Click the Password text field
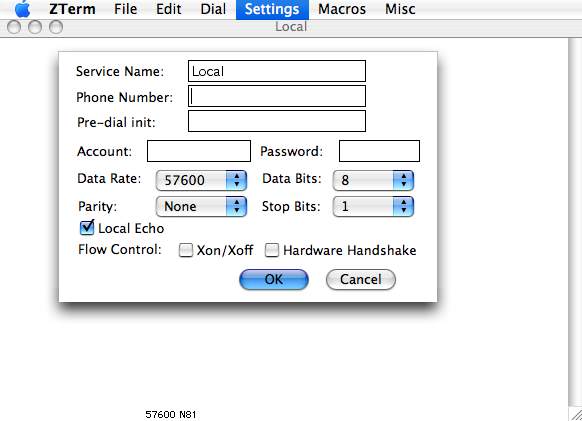Image resolution: width=582 pixels, height=421 pixels. click(379, 151)
